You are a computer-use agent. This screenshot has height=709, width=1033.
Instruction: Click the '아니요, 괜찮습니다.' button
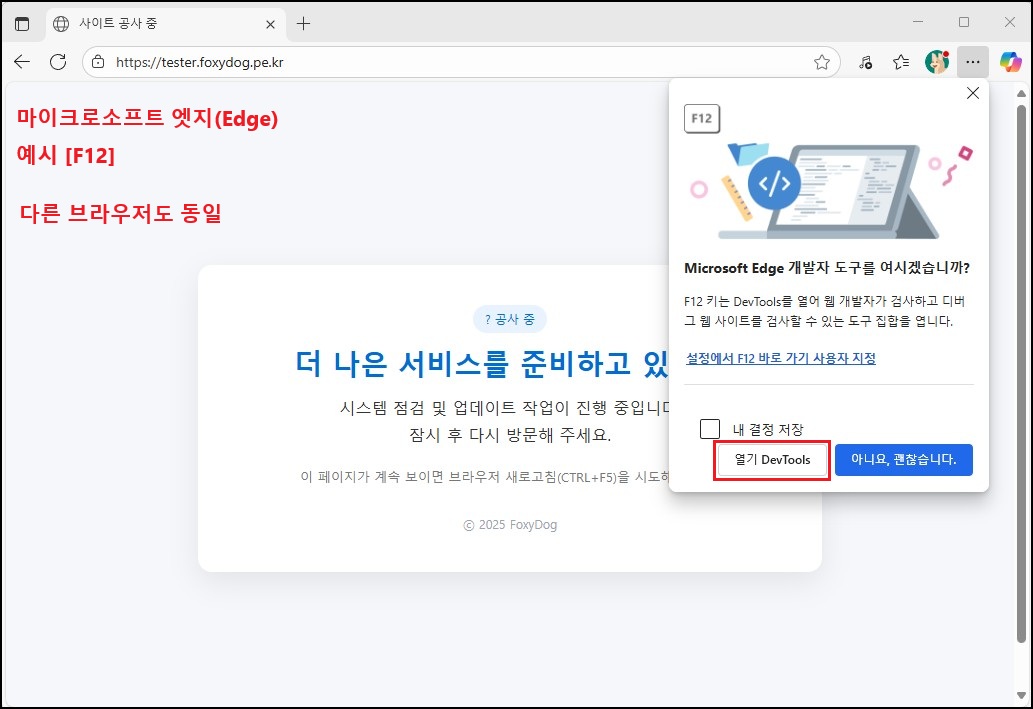point(903,460)
